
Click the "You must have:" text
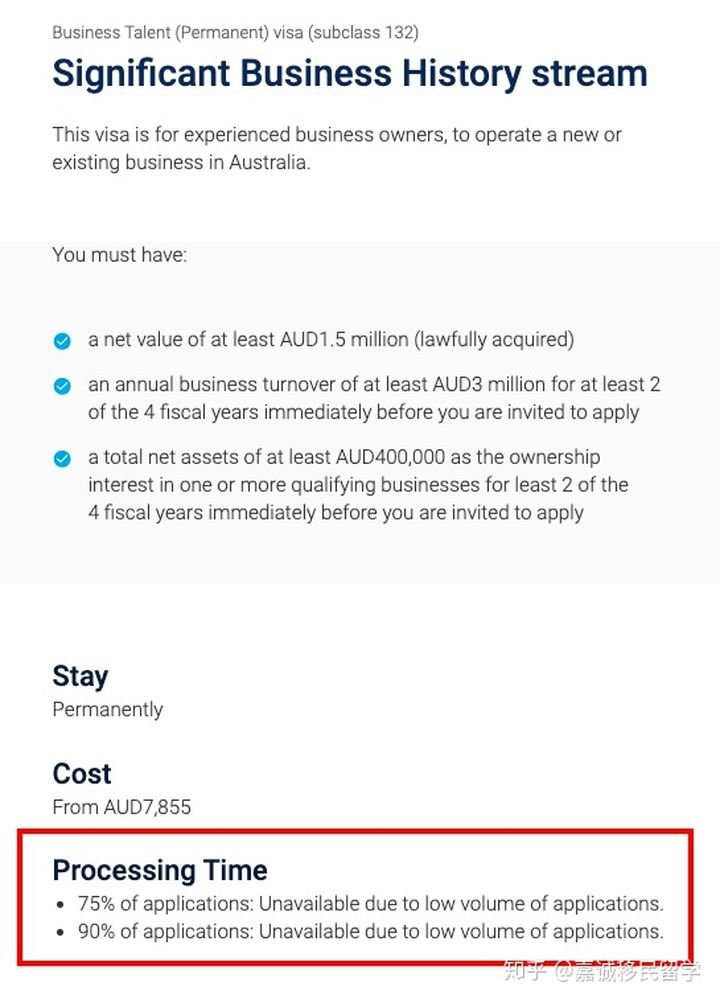119,255
